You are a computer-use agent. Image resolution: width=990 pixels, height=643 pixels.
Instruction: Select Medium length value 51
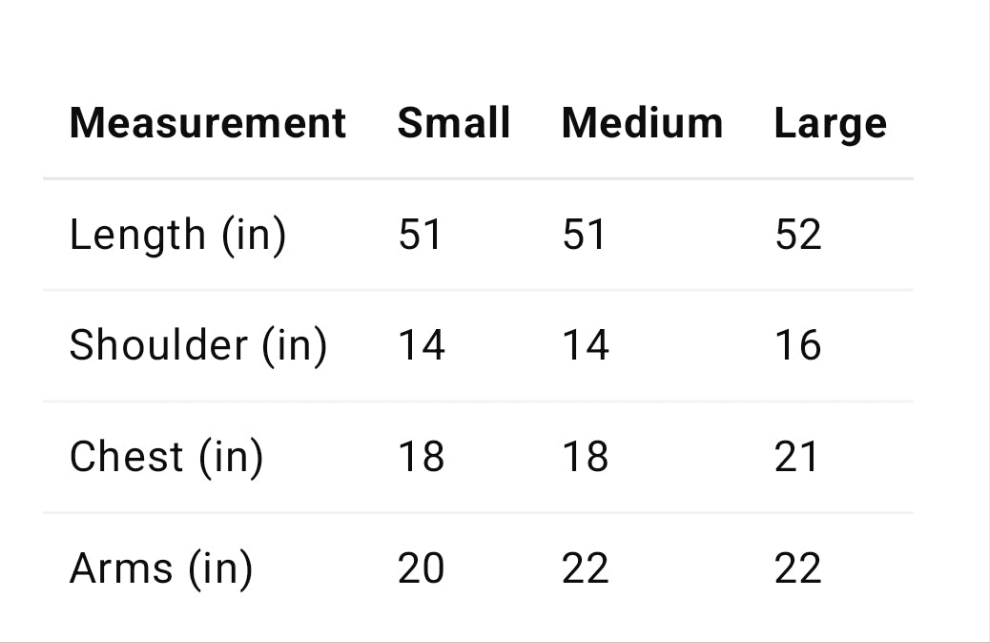click(x=583, y=235)
